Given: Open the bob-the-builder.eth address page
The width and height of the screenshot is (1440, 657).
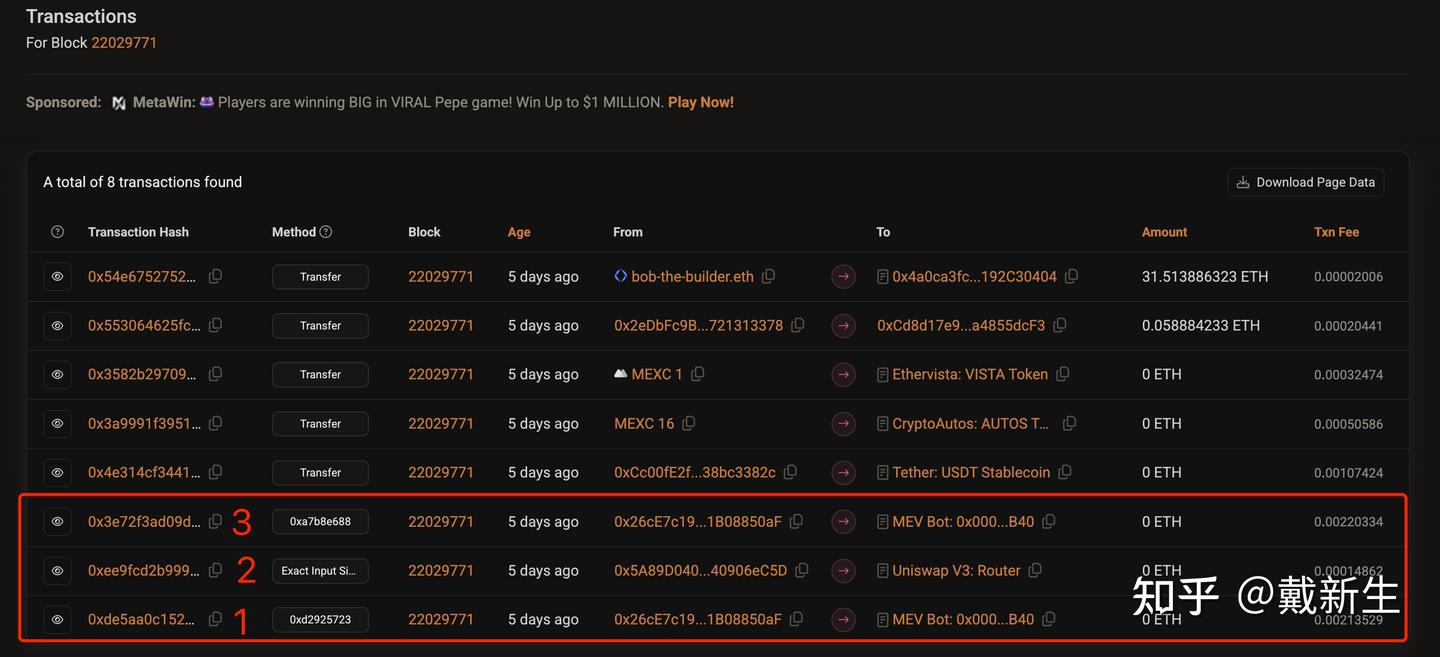Looking at the screenshot, I should click(692, 277).
